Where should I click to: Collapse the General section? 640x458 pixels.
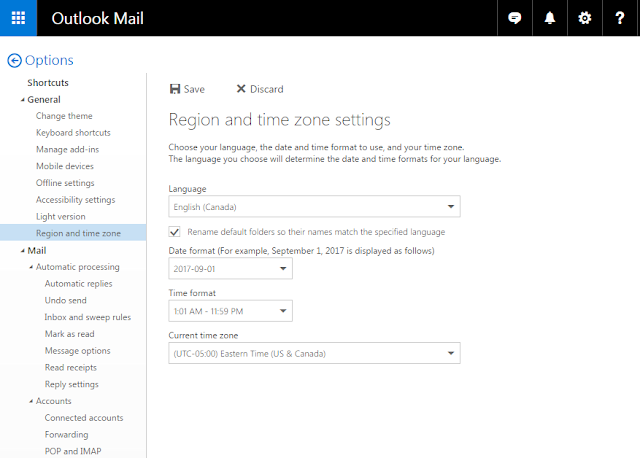[x=23, y=100]
